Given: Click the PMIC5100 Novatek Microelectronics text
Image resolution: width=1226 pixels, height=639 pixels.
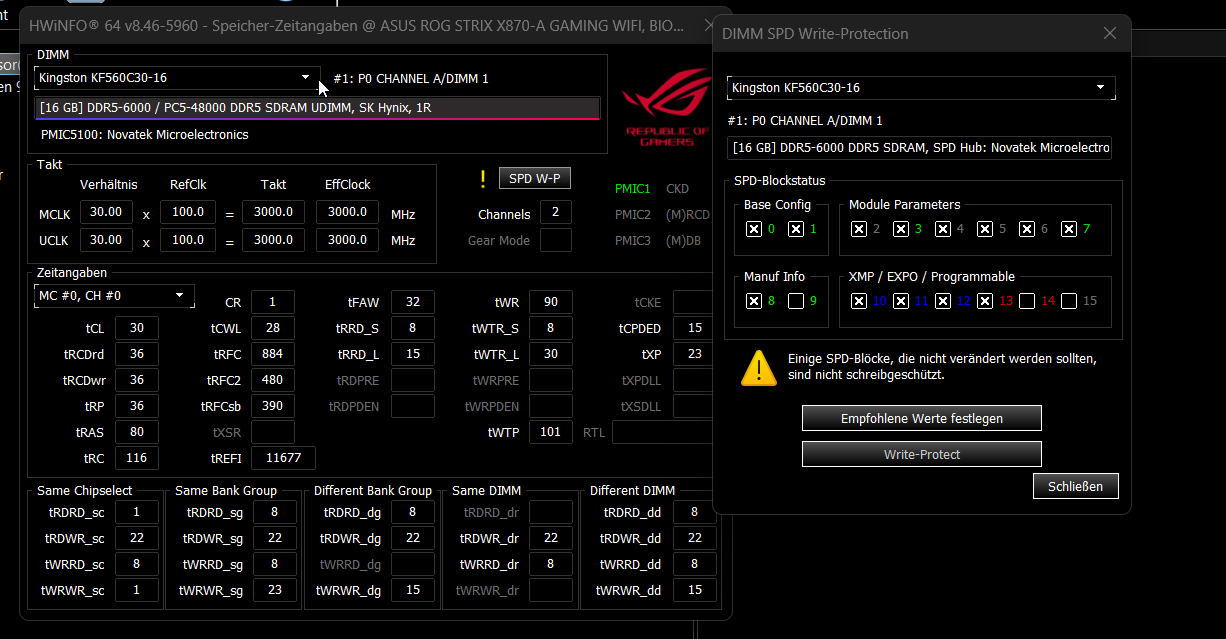Looking at the screenshot, I should 145,134.
